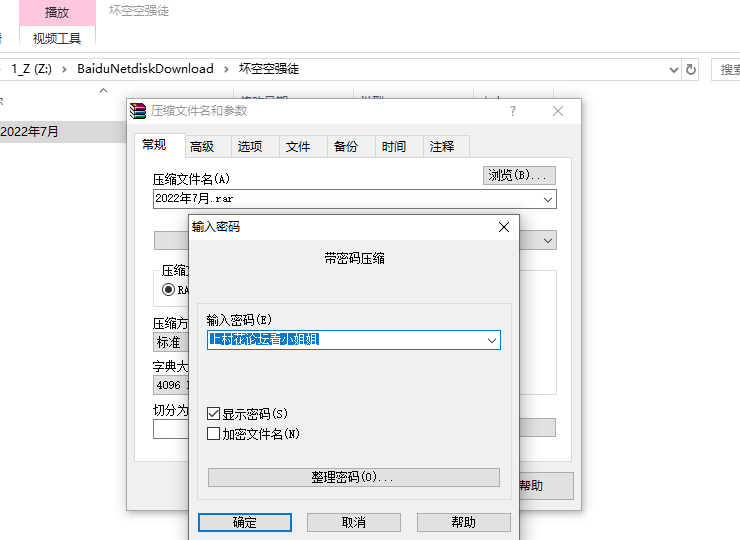Viewport: 740px width, 540px height.
Task: Open 整理密码(O)... password manager
Action: (353, 477)
